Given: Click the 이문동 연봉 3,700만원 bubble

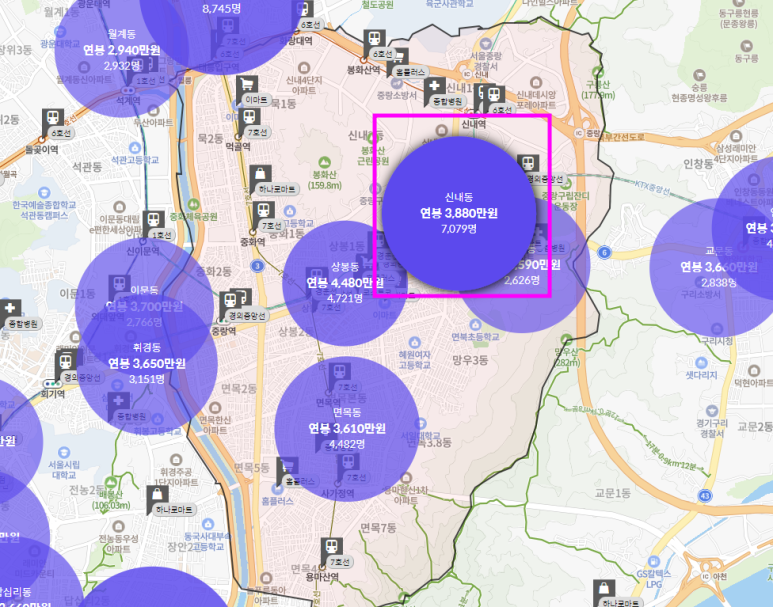Looking at the screenshot, I should 144,306.
